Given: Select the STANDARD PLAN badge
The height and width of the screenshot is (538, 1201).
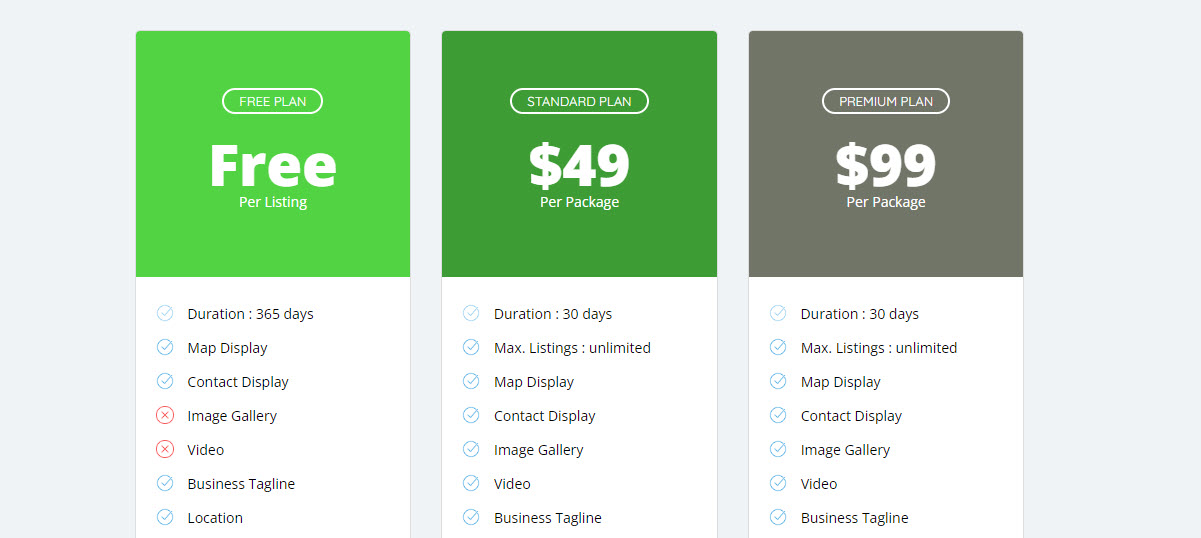Looking at the screenshot, I should click(579, 101).
